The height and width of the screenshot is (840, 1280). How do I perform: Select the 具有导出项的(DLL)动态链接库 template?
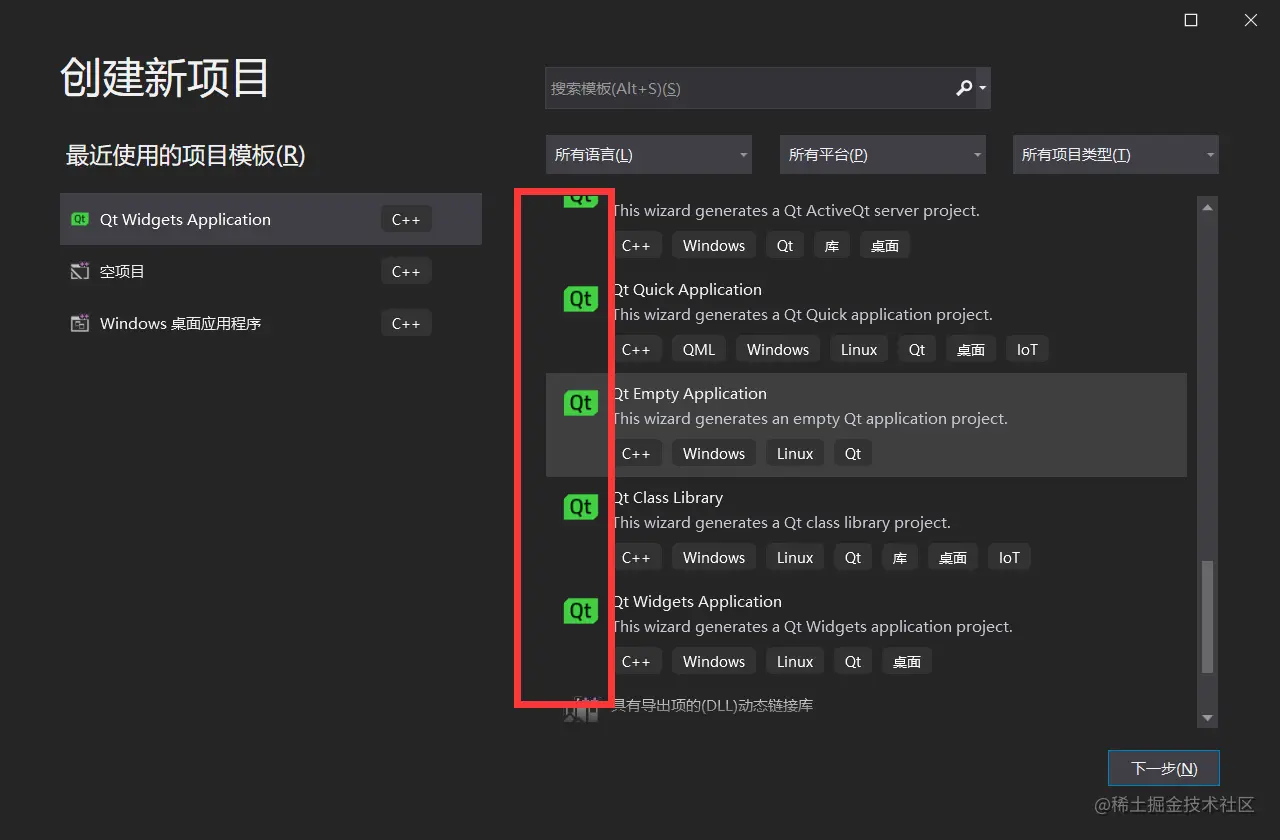click(866, 706)
